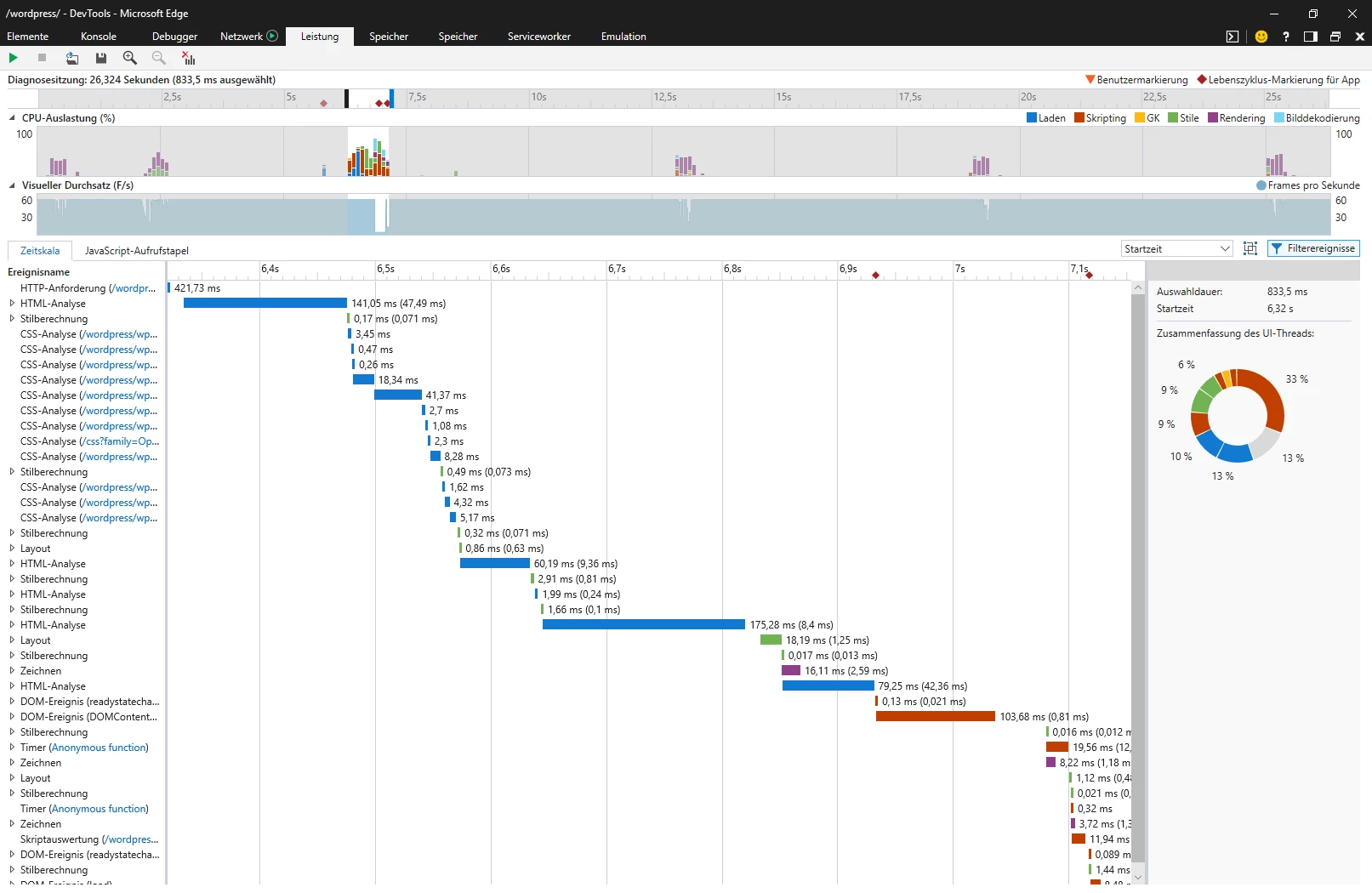The height and width of the screenshot is (893, 1372).
Task: Open help with the question mark icon
Action: pos(1286,37)
